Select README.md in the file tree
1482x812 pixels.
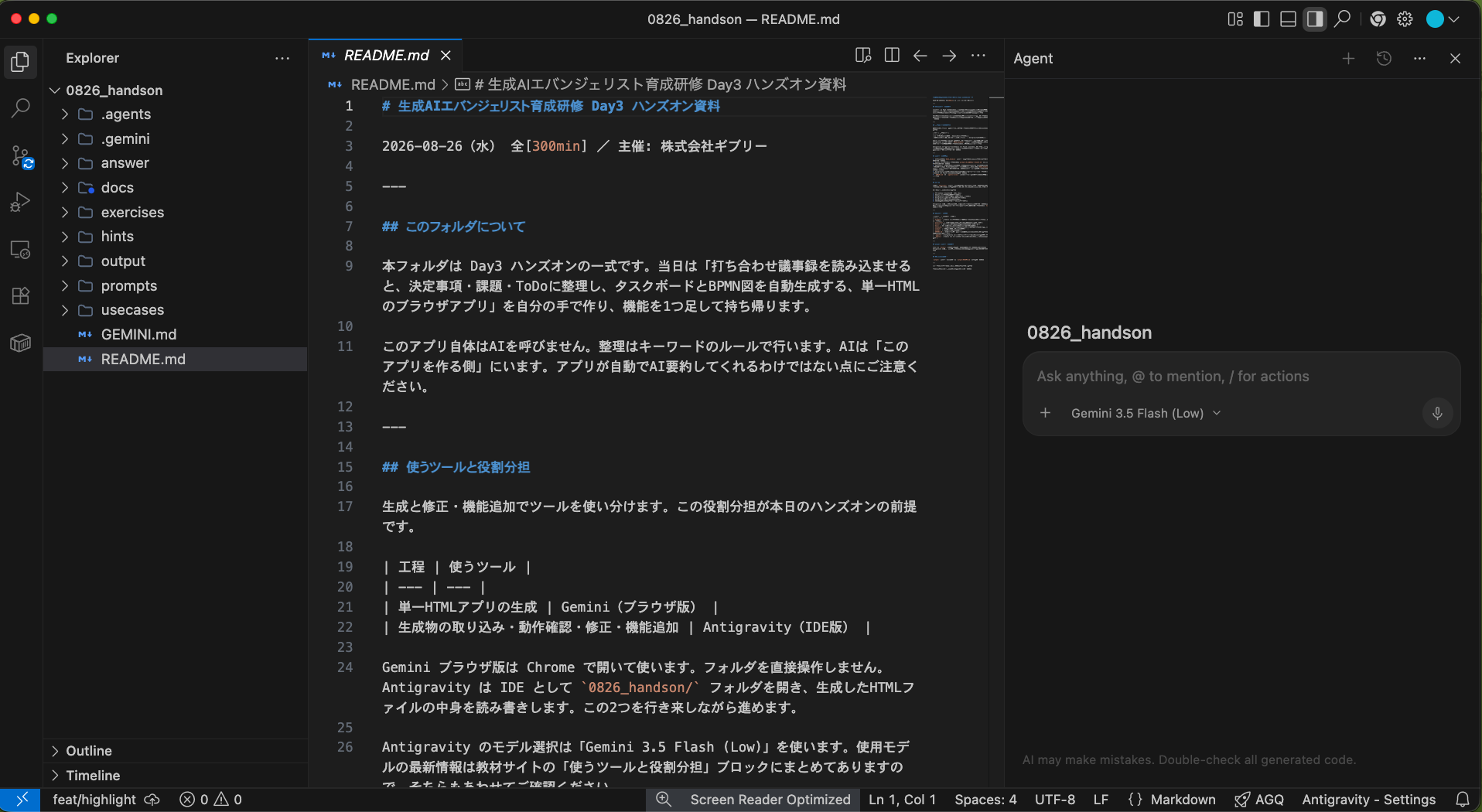[x=175, y=360]
